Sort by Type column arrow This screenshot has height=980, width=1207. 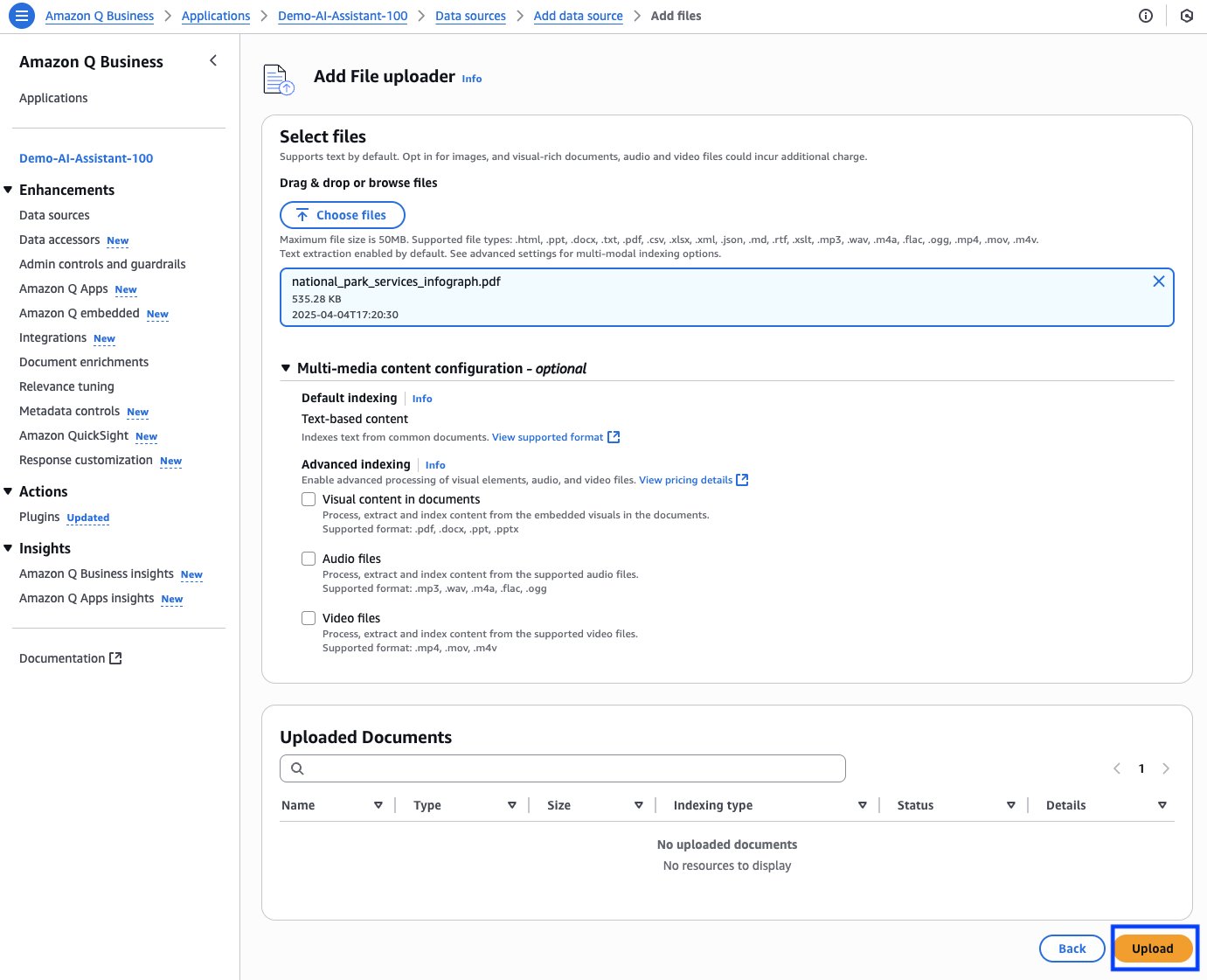pos(512,805)
